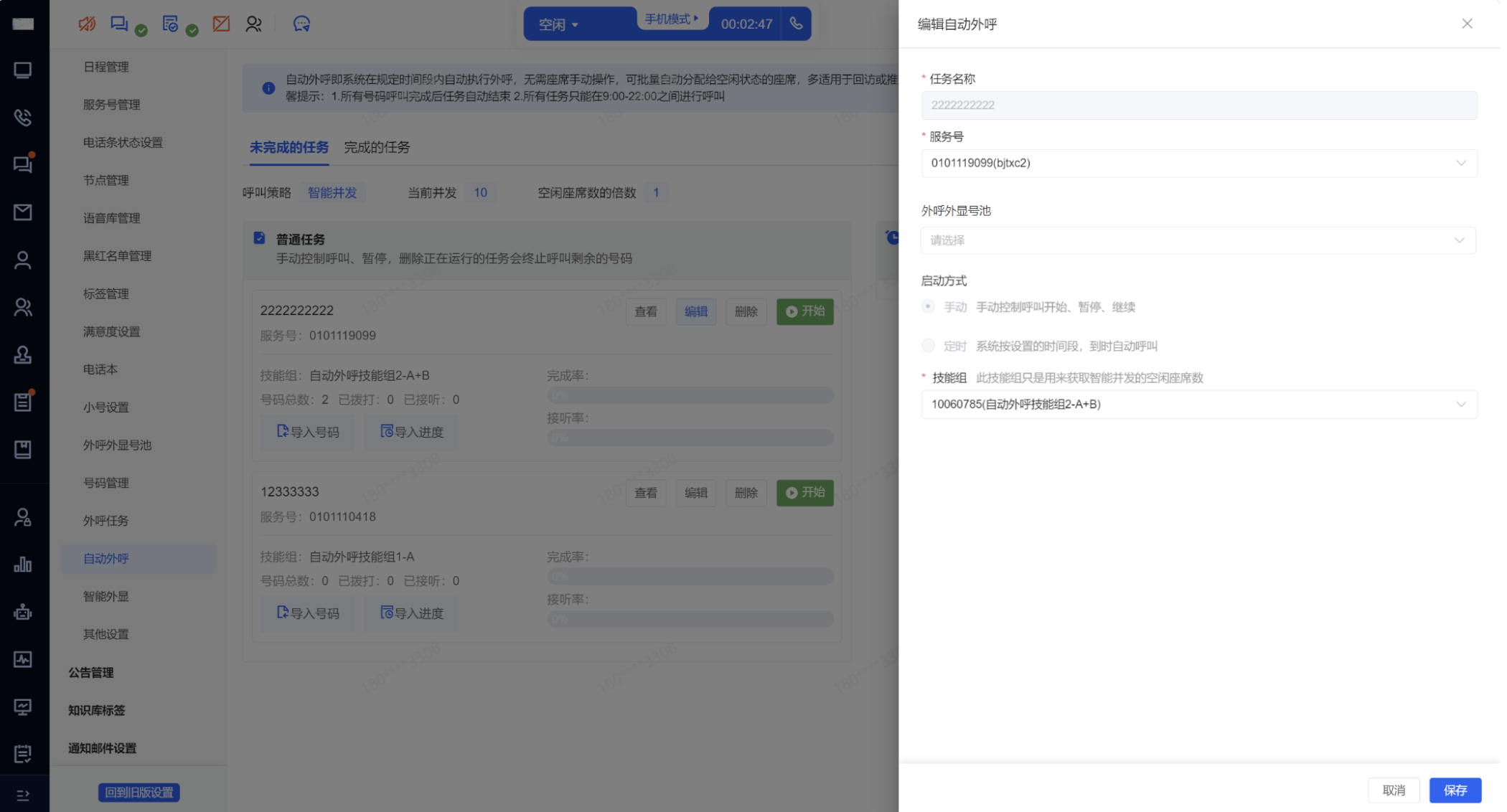Image resolution: width=1507 pixels, height=812 pixels.
Task: Open the stamp icon in left sidebar
Action: [x=23, y=354]
